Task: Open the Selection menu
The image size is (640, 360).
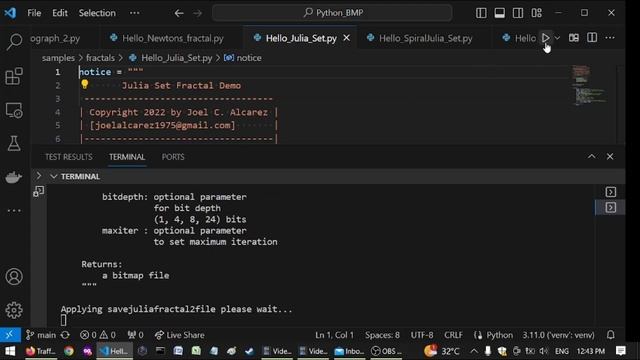Action: click(x=97, y=13)
